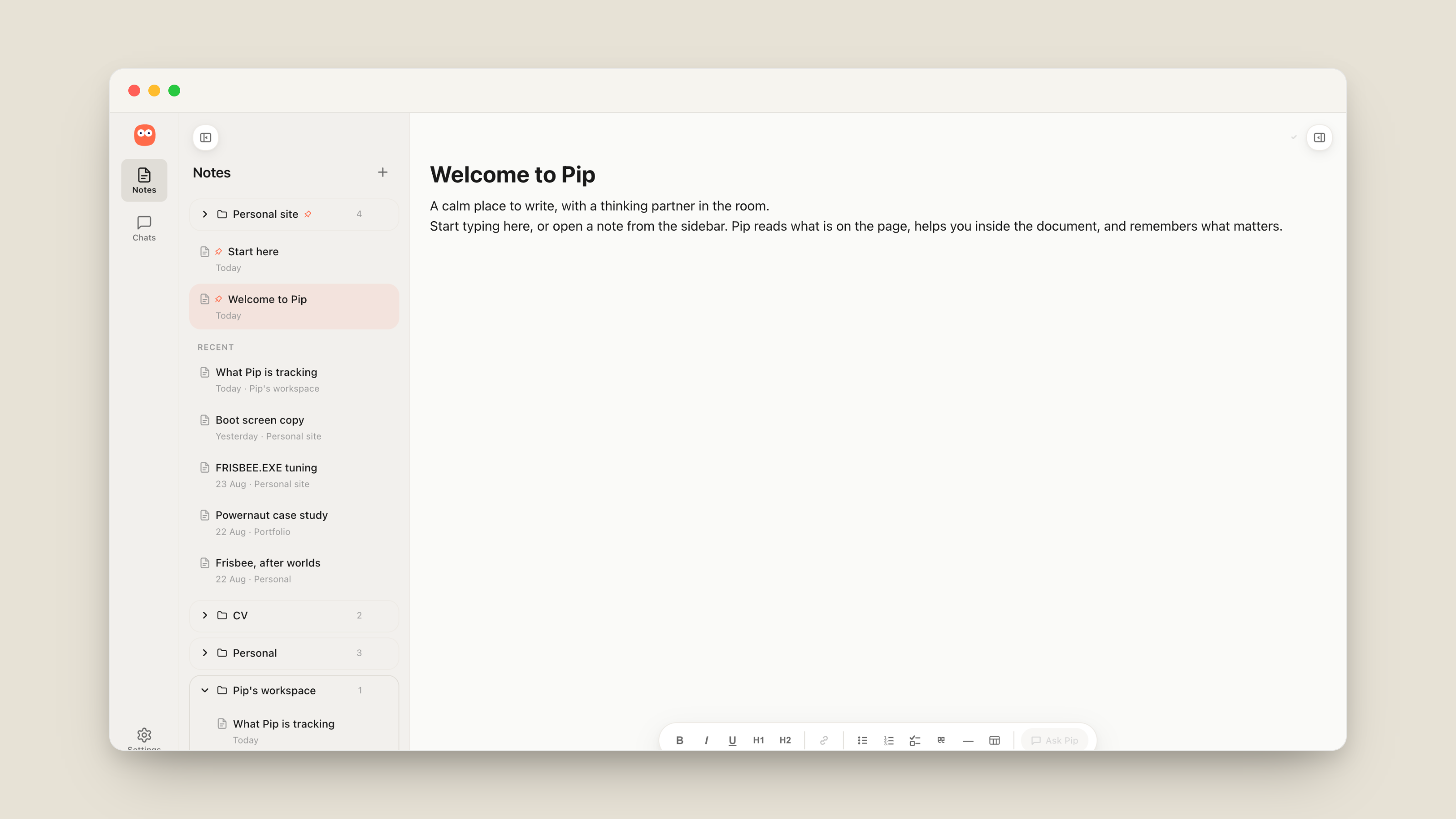Click the file icon on Boot screen copy

click(x=205, y=420)
